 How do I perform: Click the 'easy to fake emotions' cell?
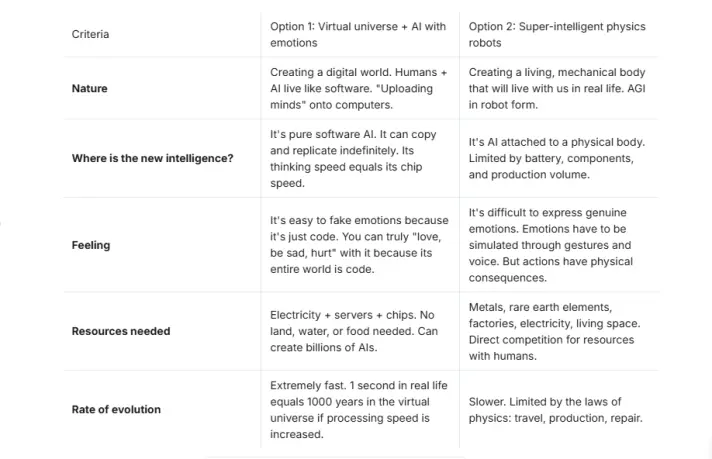359,245
